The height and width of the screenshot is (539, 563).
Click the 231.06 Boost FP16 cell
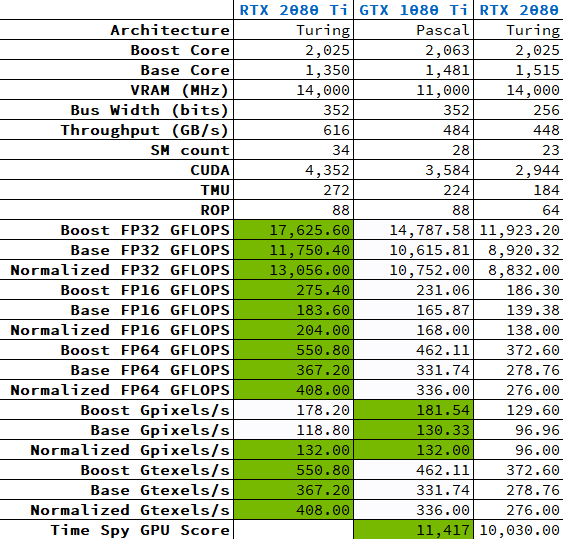[x=414, y=290]
